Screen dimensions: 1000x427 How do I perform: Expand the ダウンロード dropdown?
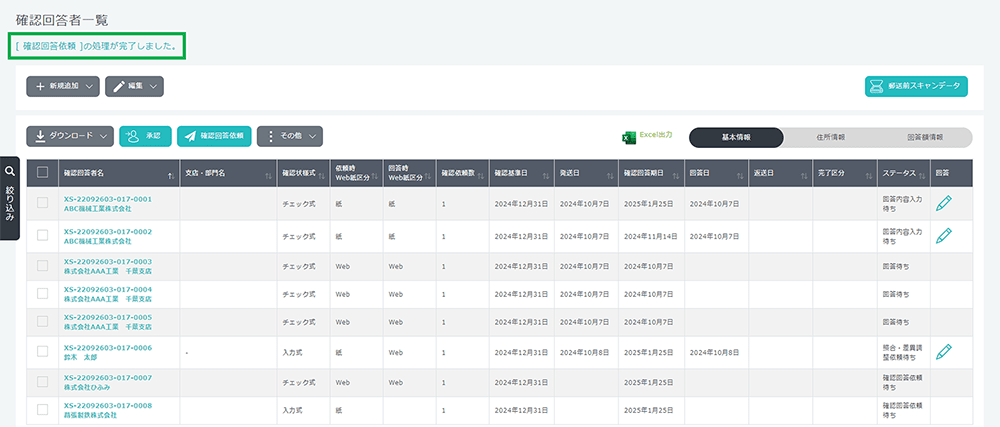point(69,136)
